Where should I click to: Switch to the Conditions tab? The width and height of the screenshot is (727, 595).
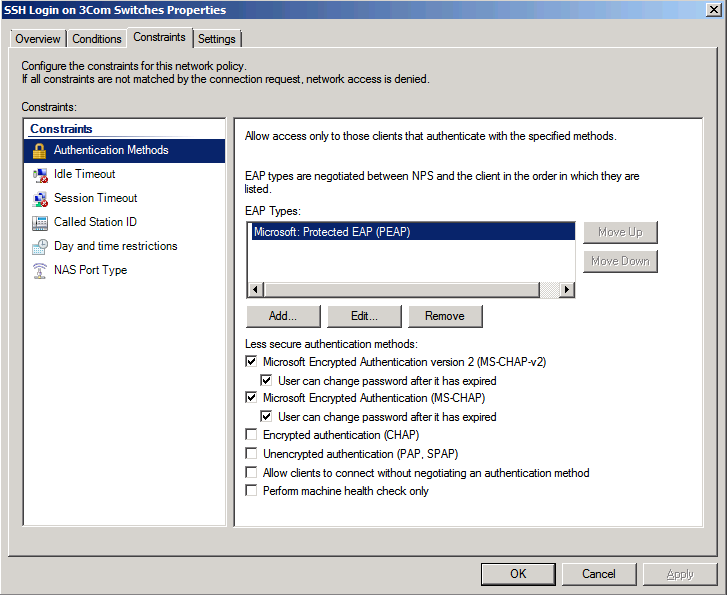pos(97,39)
